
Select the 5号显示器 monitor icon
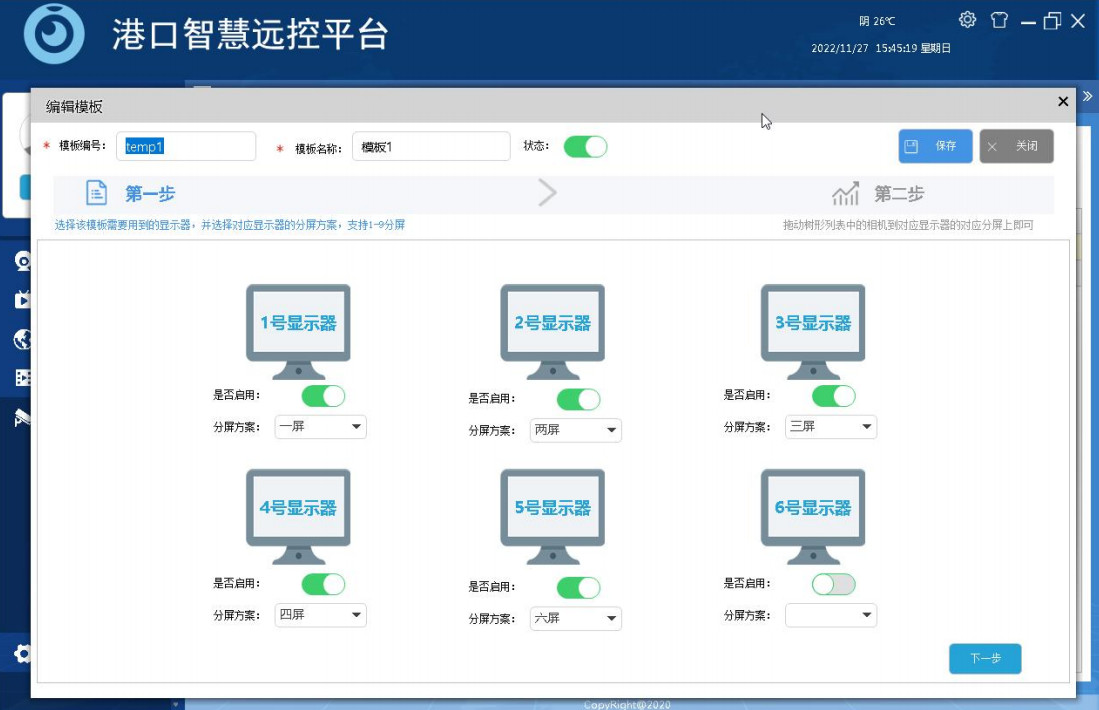(552, 515)
